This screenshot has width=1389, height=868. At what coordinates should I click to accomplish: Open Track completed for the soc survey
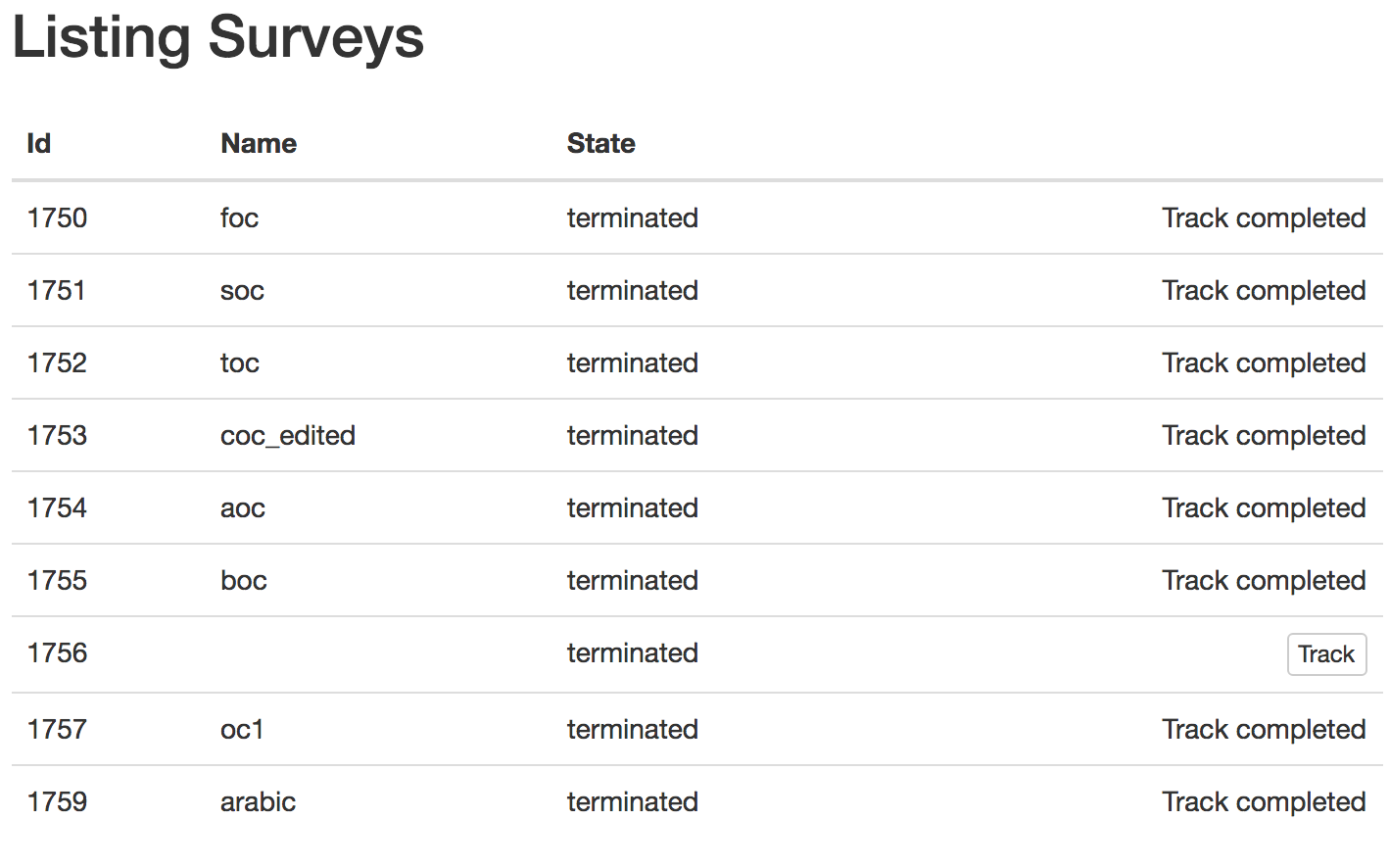[1263, 290]
